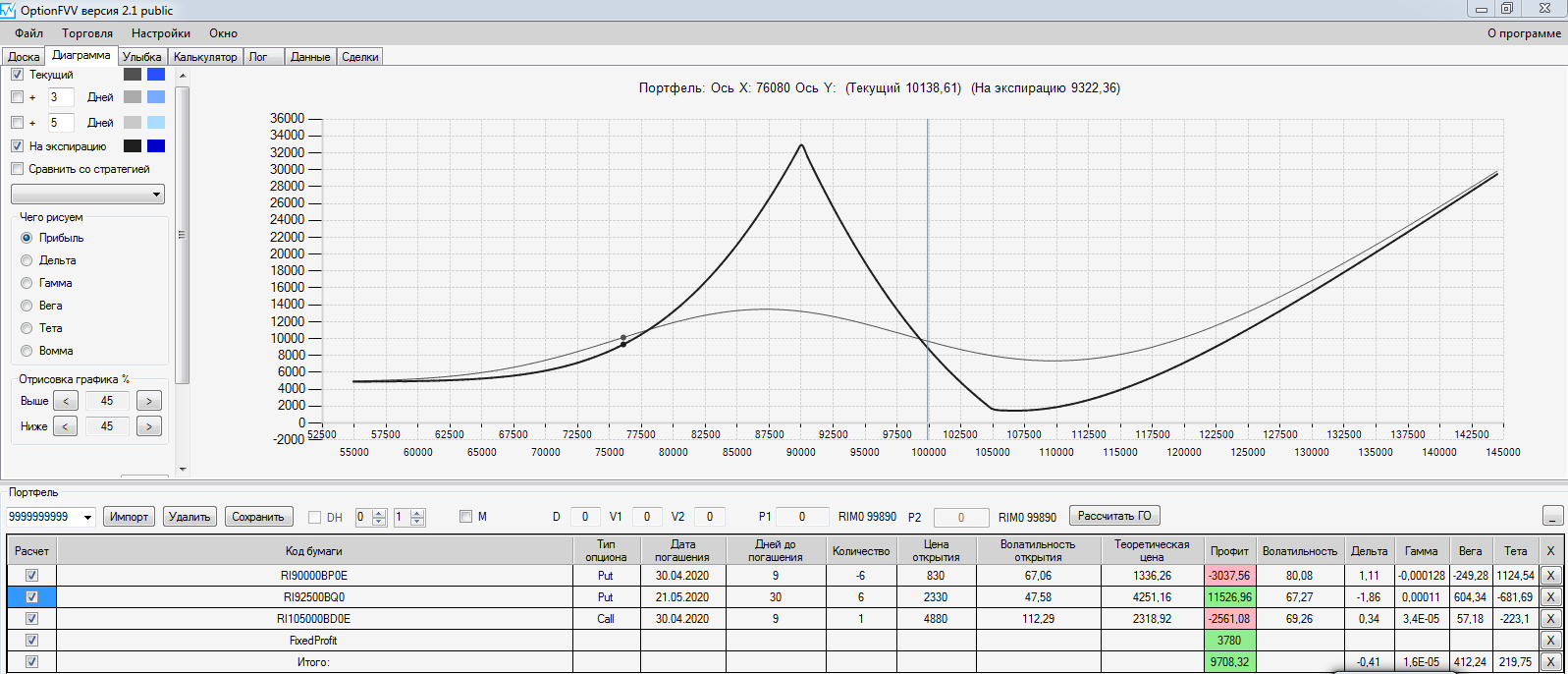Select the Гамма radio button
This screenshot has height=674, width=1568.
point(27,283)
